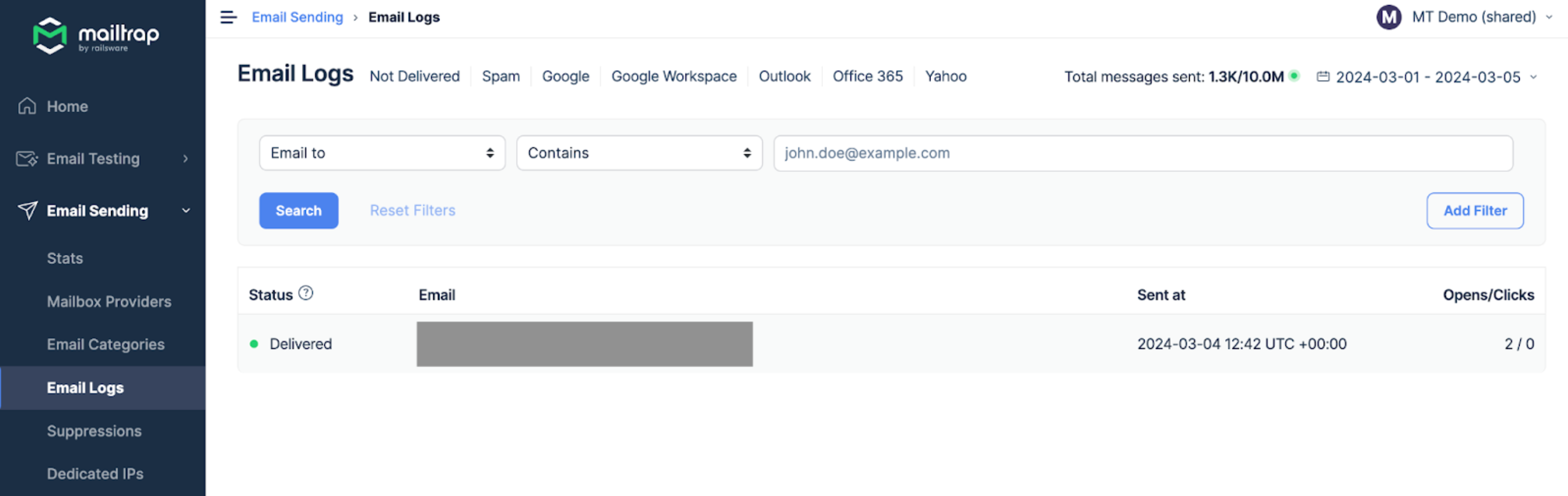Select the Not Delivered filter tab
1568x496 pixels.
click(x=414, y=76)
